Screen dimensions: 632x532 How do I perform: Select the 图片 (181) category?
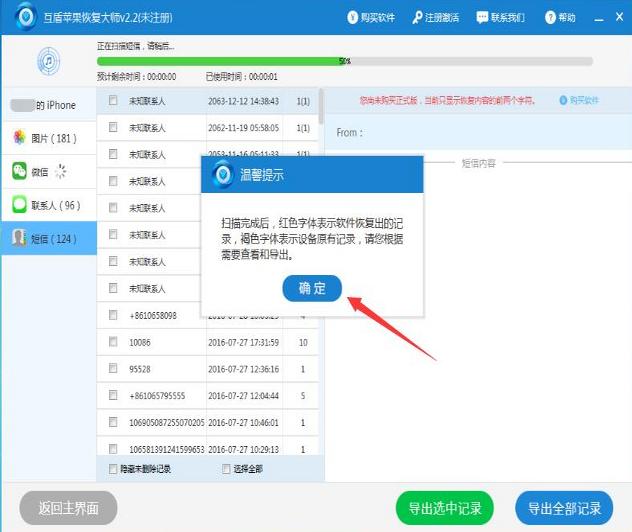49,138
